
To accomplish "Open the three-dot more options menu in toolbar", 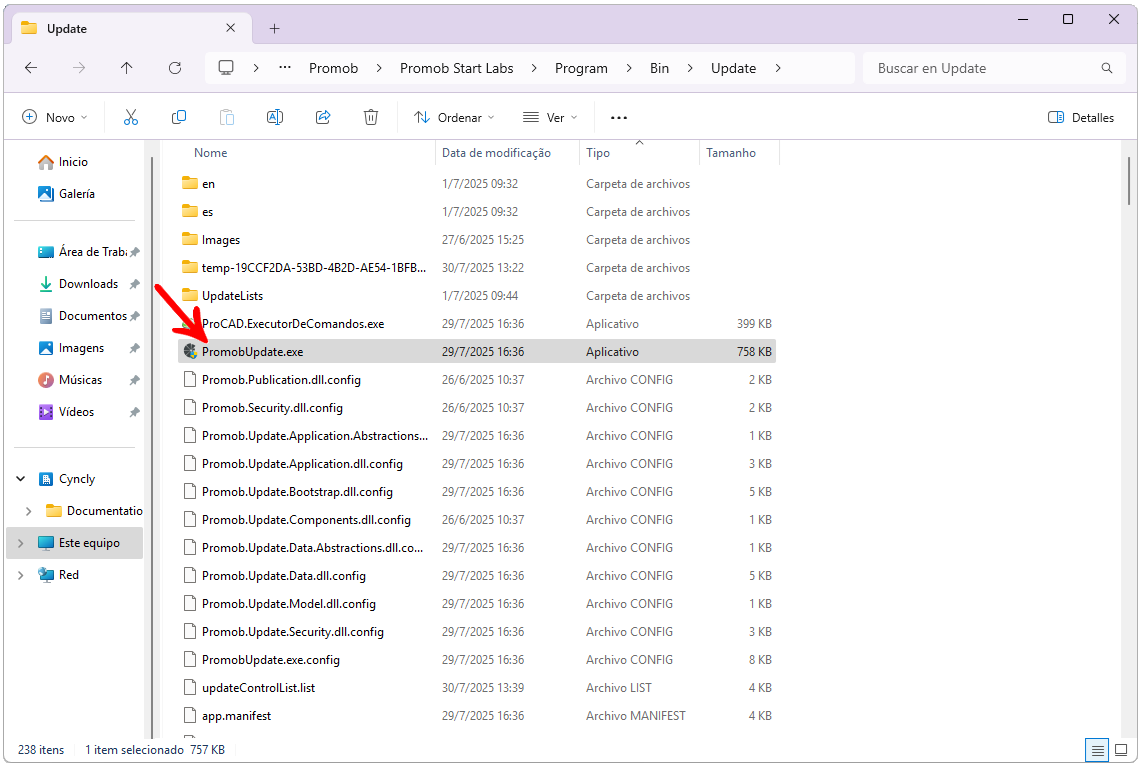I will click(x=619, y=118).
